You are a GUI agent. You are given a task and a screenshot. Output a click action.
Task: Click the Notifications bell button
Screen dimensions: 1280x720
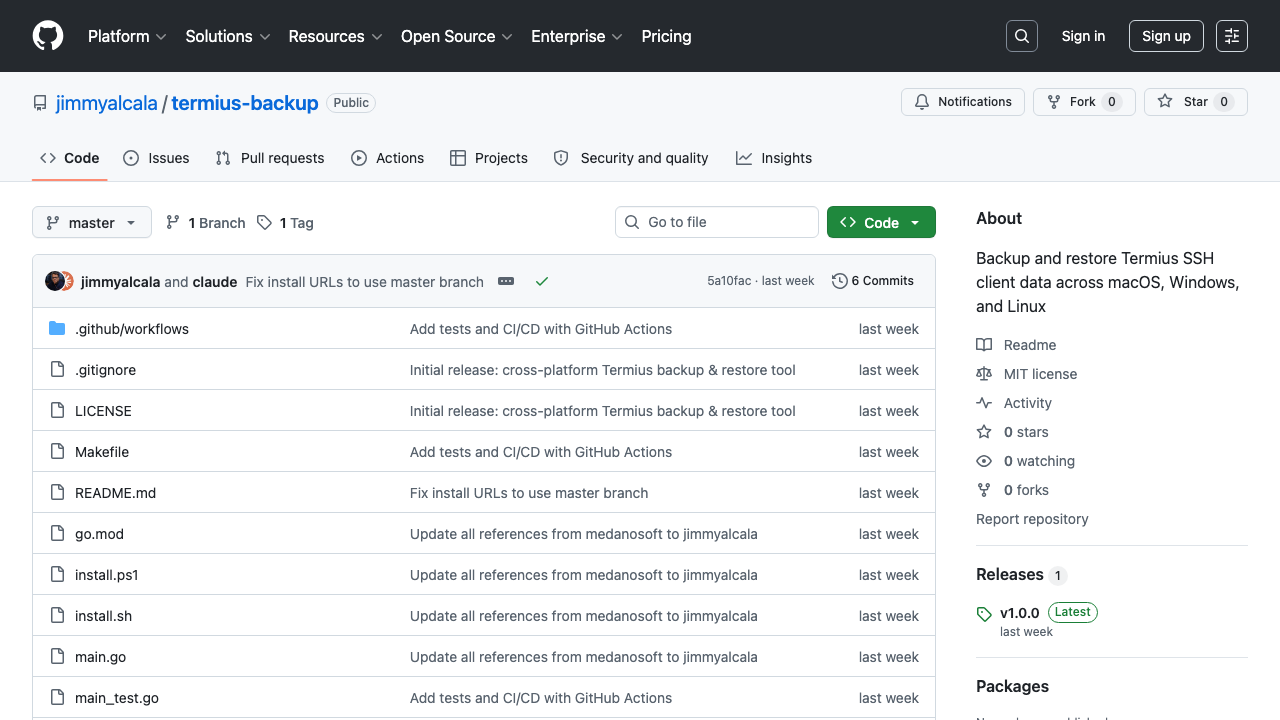coord(964,102)
